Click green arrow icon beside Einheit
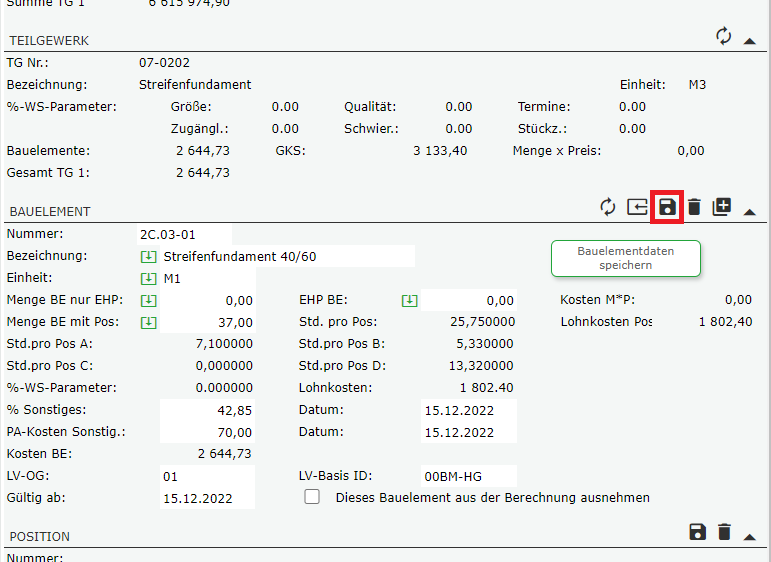This screenshot has width=771, height=562. click(149, 278)
